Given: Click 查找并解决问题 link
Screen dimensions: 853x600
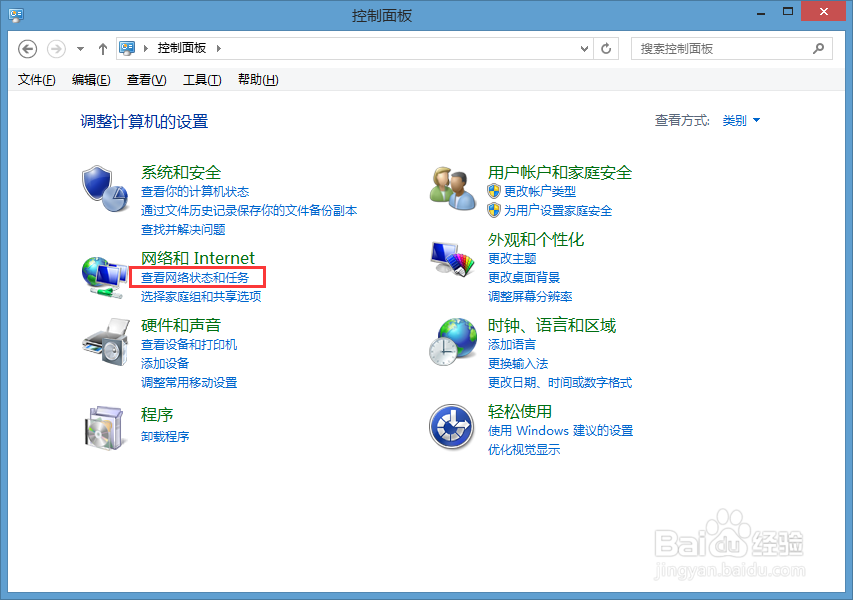Looking at the screenshot, I should pyautogui.click(x=183, y=230).
